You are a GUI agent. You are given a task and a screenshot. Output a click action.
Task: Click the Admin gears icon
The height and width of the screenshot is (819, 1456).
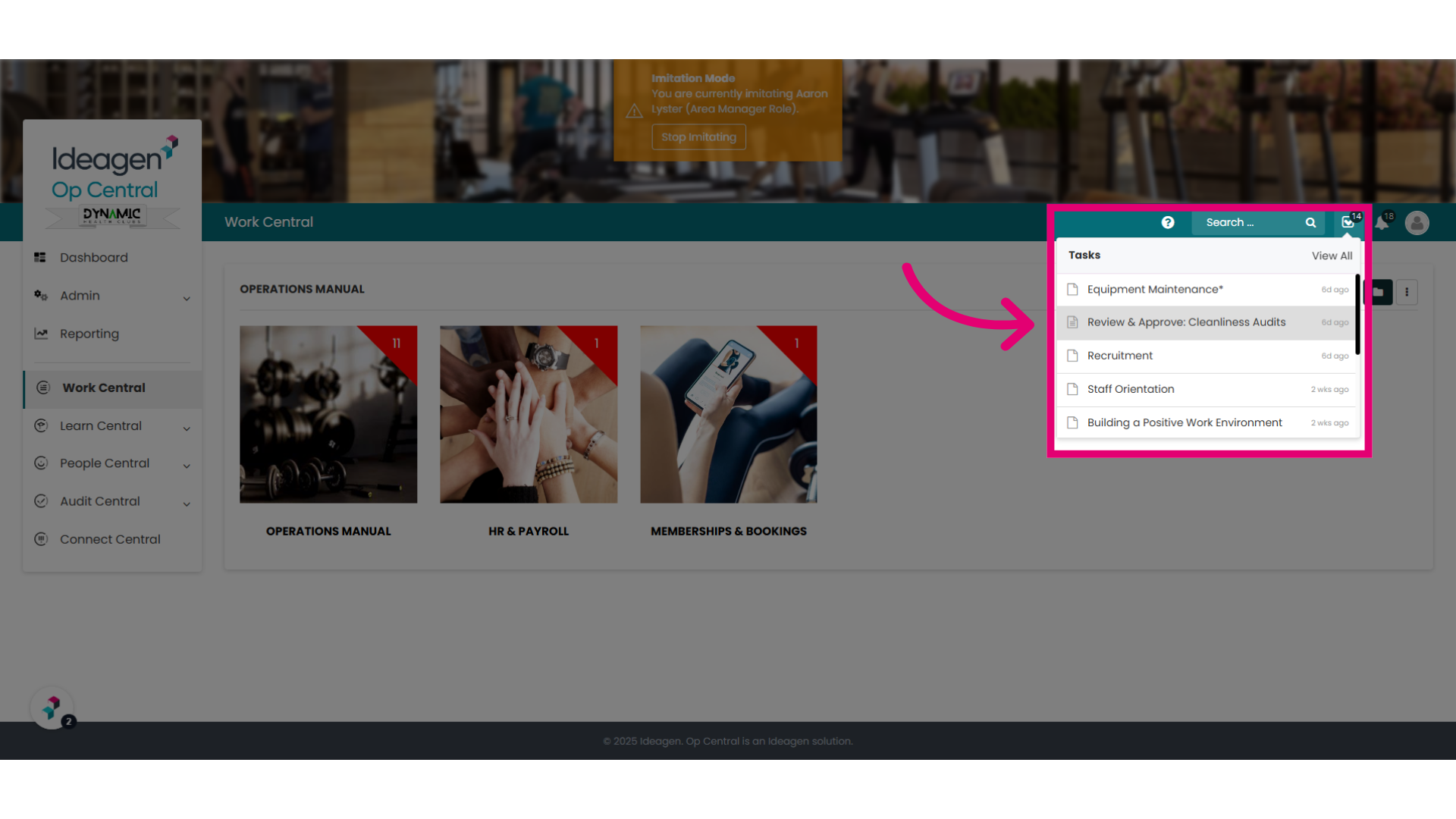40,295
